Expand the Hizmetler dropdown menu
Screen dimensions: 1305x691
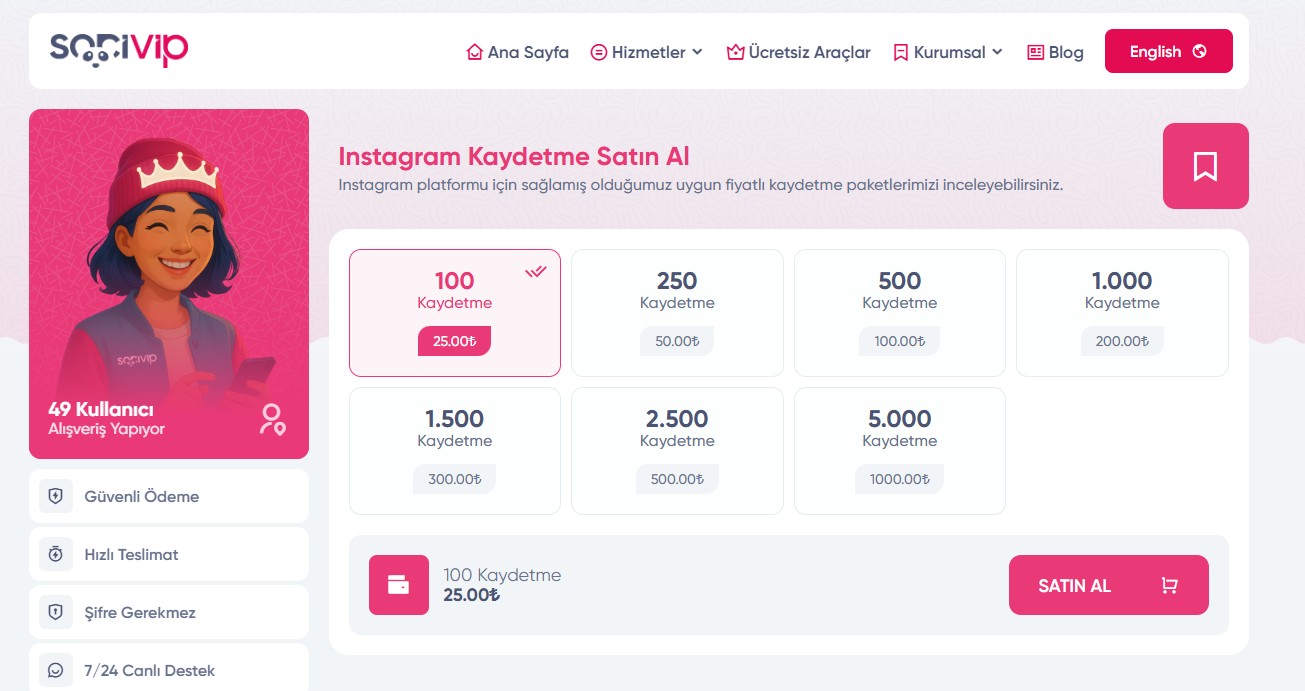647,52
